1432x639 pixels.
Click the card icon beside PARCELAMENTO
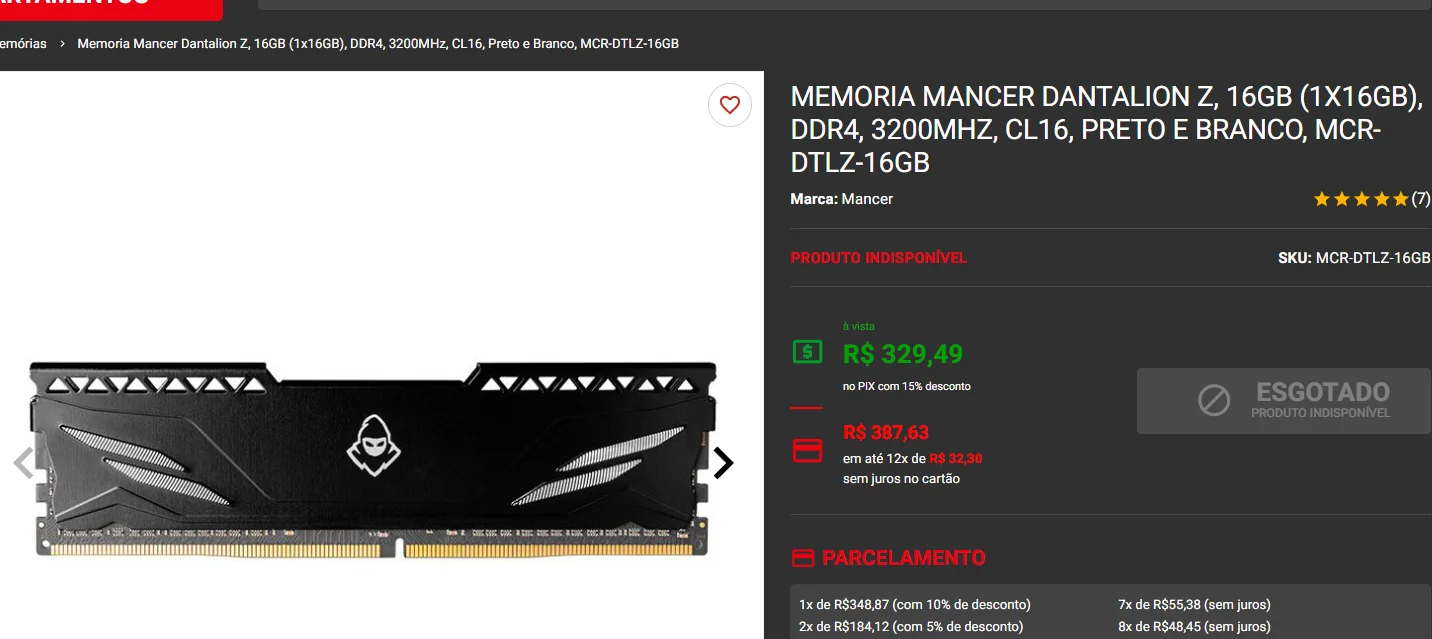coord(802,558)
